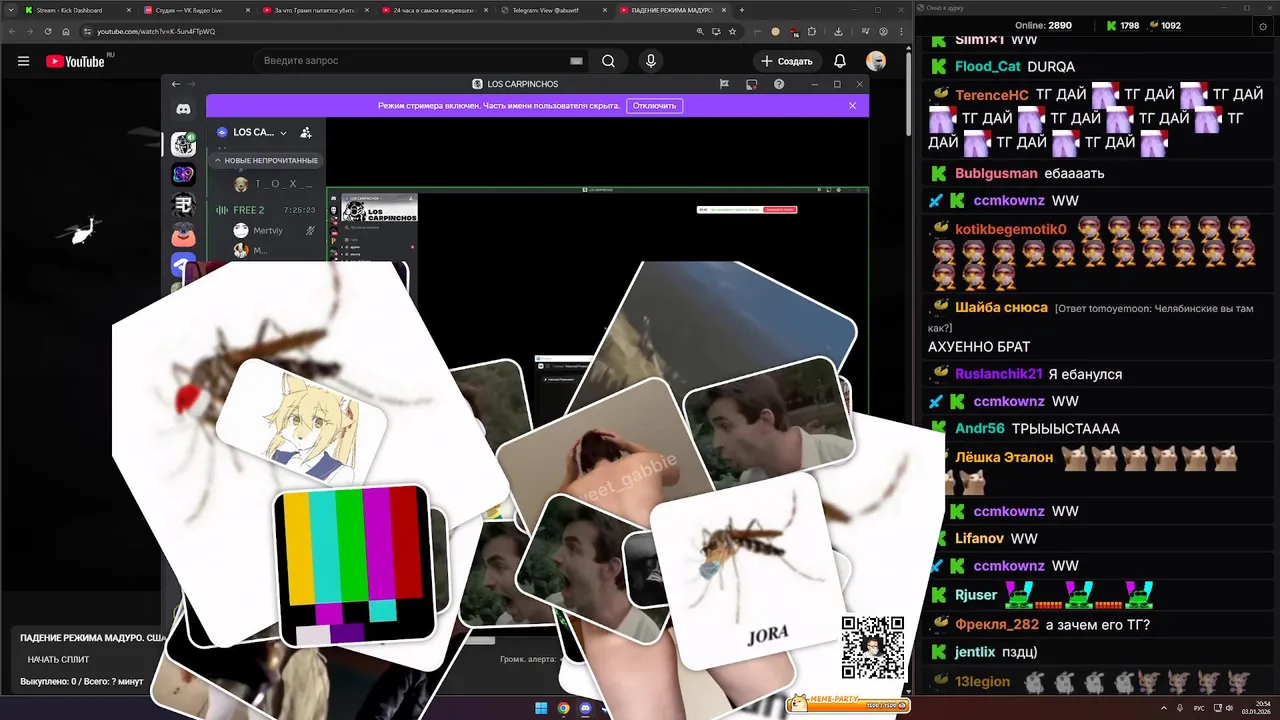Start voice search with the microphone

(651, 61)
